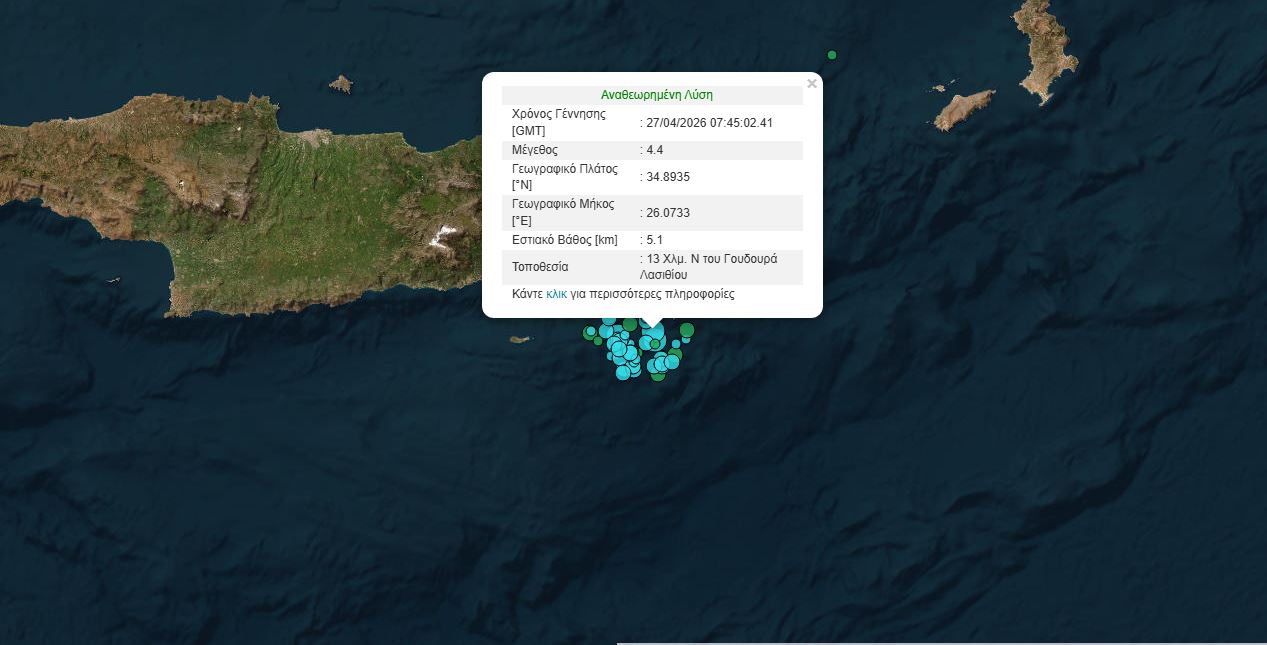
Task: Click the tiny island left of the marker cluster
Action: point(519,339)
